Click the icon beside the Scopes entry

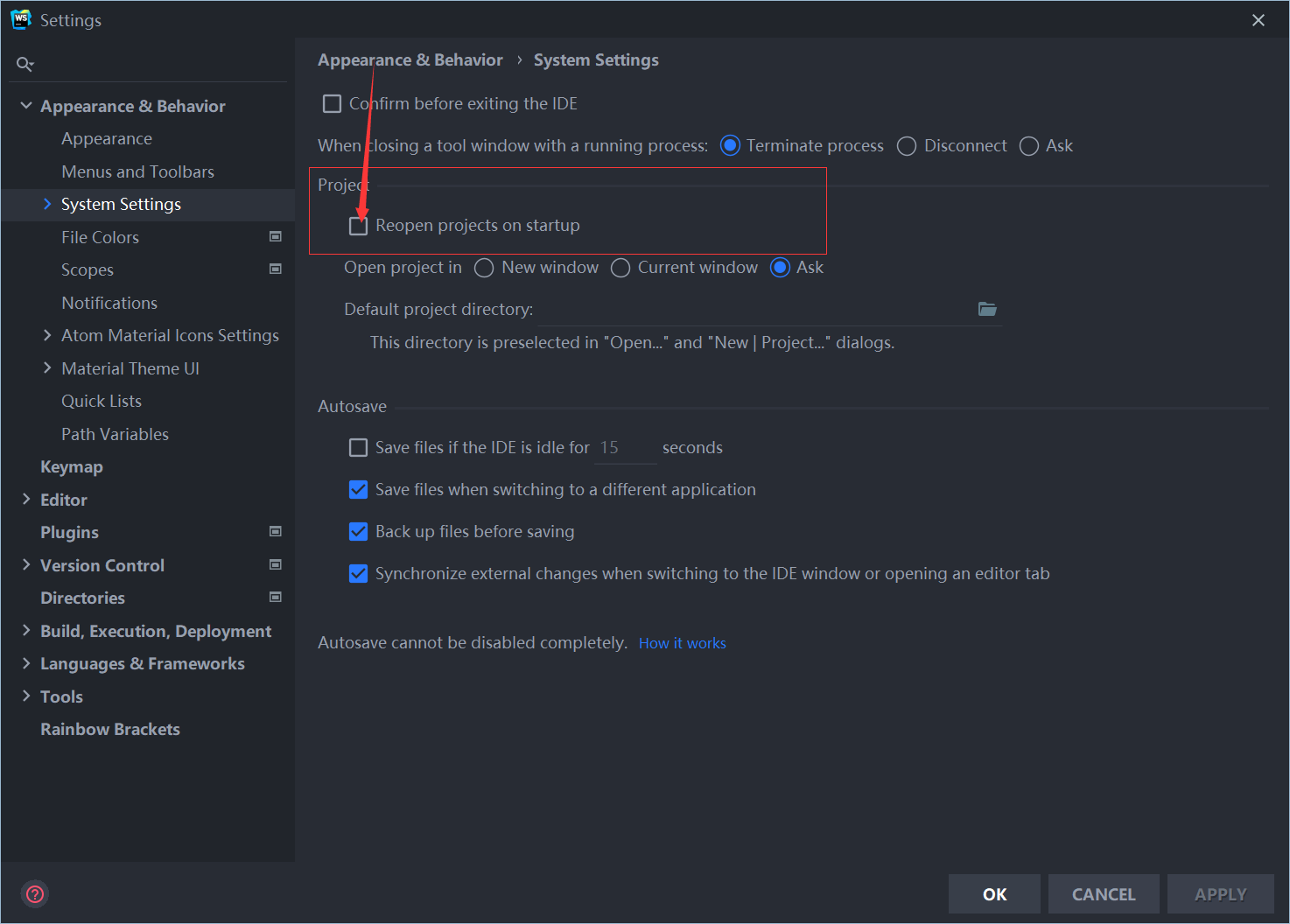coord(275,269)
